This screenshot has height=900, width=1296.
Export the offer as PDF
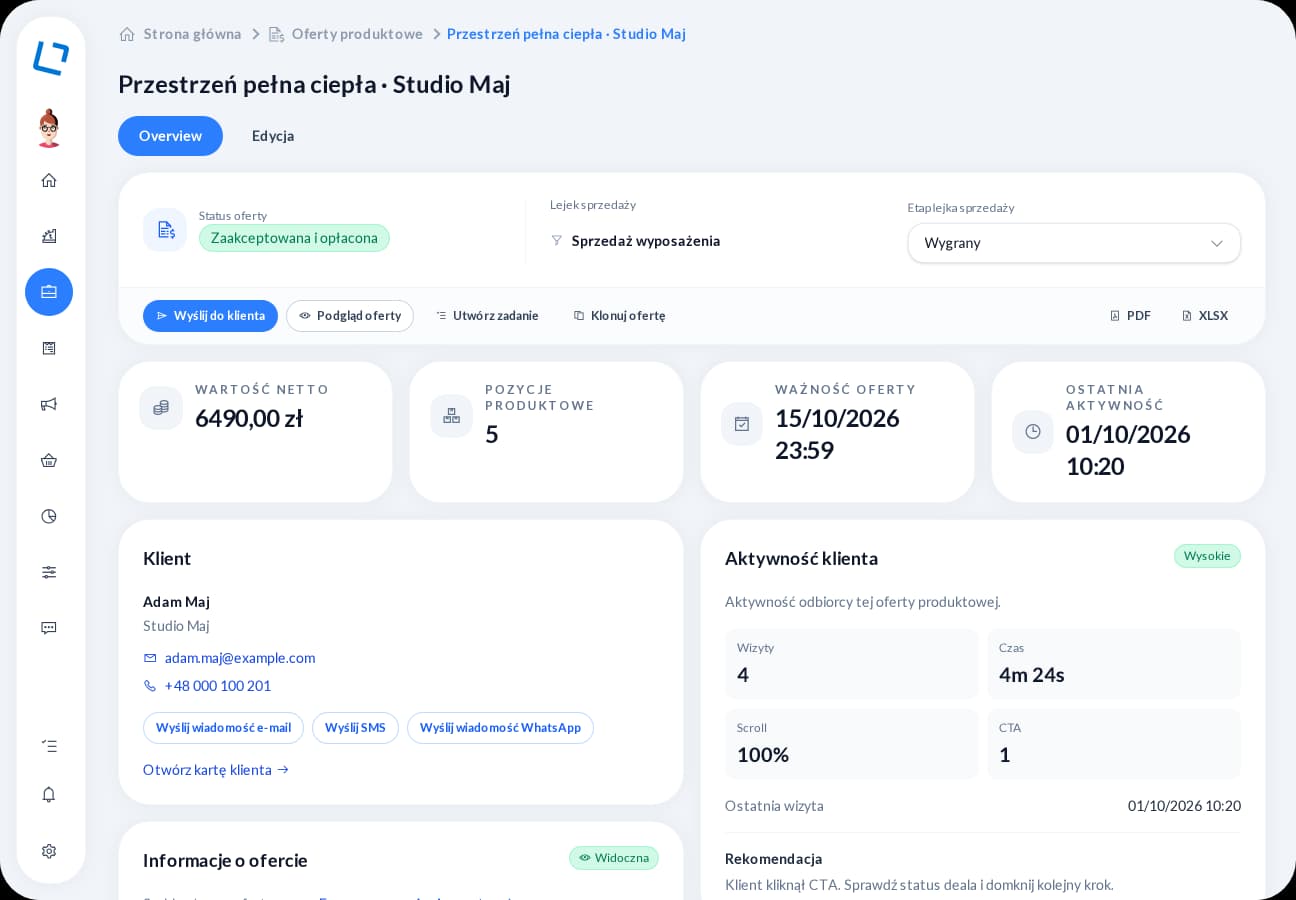coord(1130,316)
